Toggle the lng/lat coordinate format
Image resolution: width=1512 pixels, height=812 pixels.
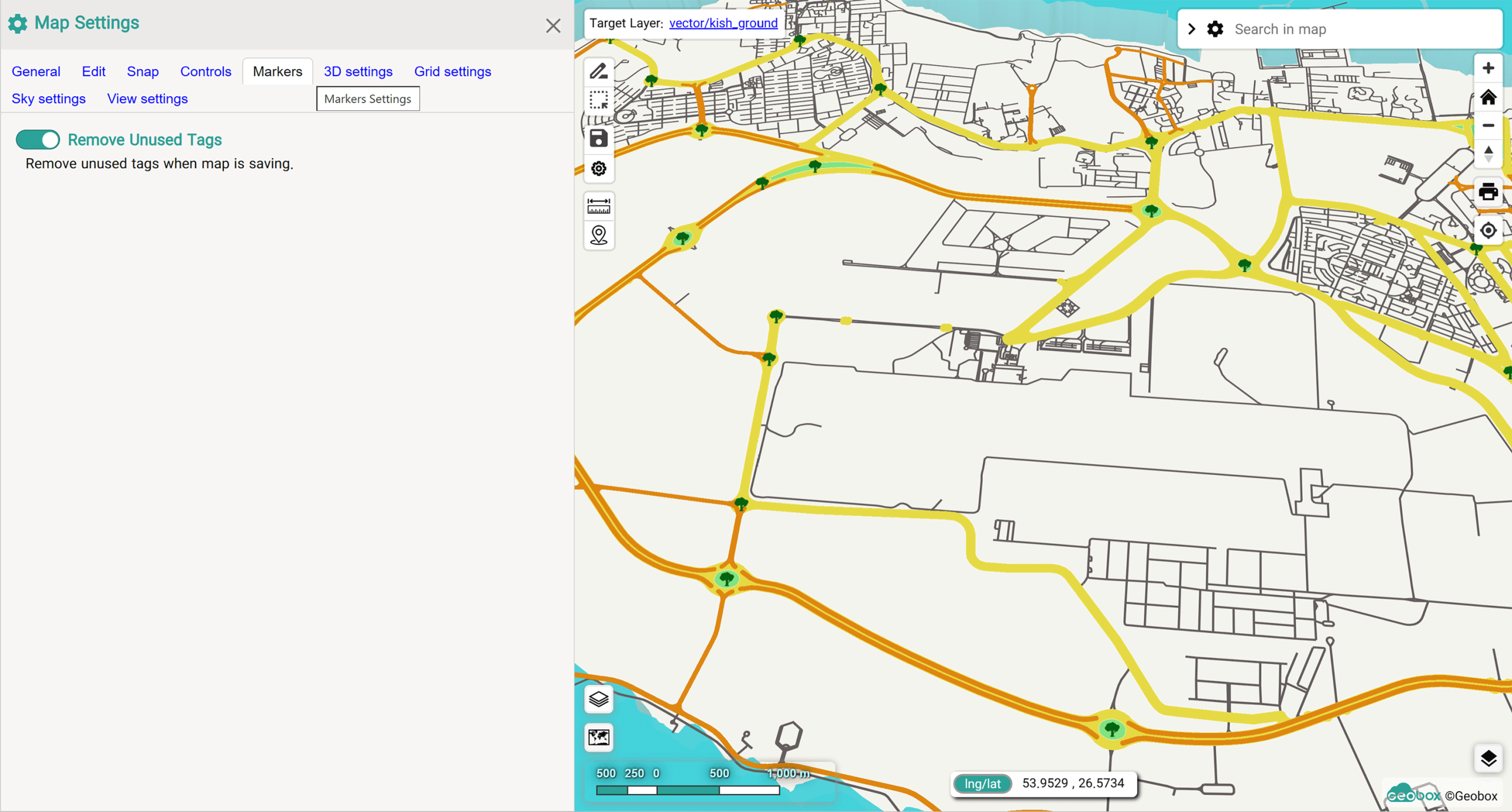pos(983,784)
